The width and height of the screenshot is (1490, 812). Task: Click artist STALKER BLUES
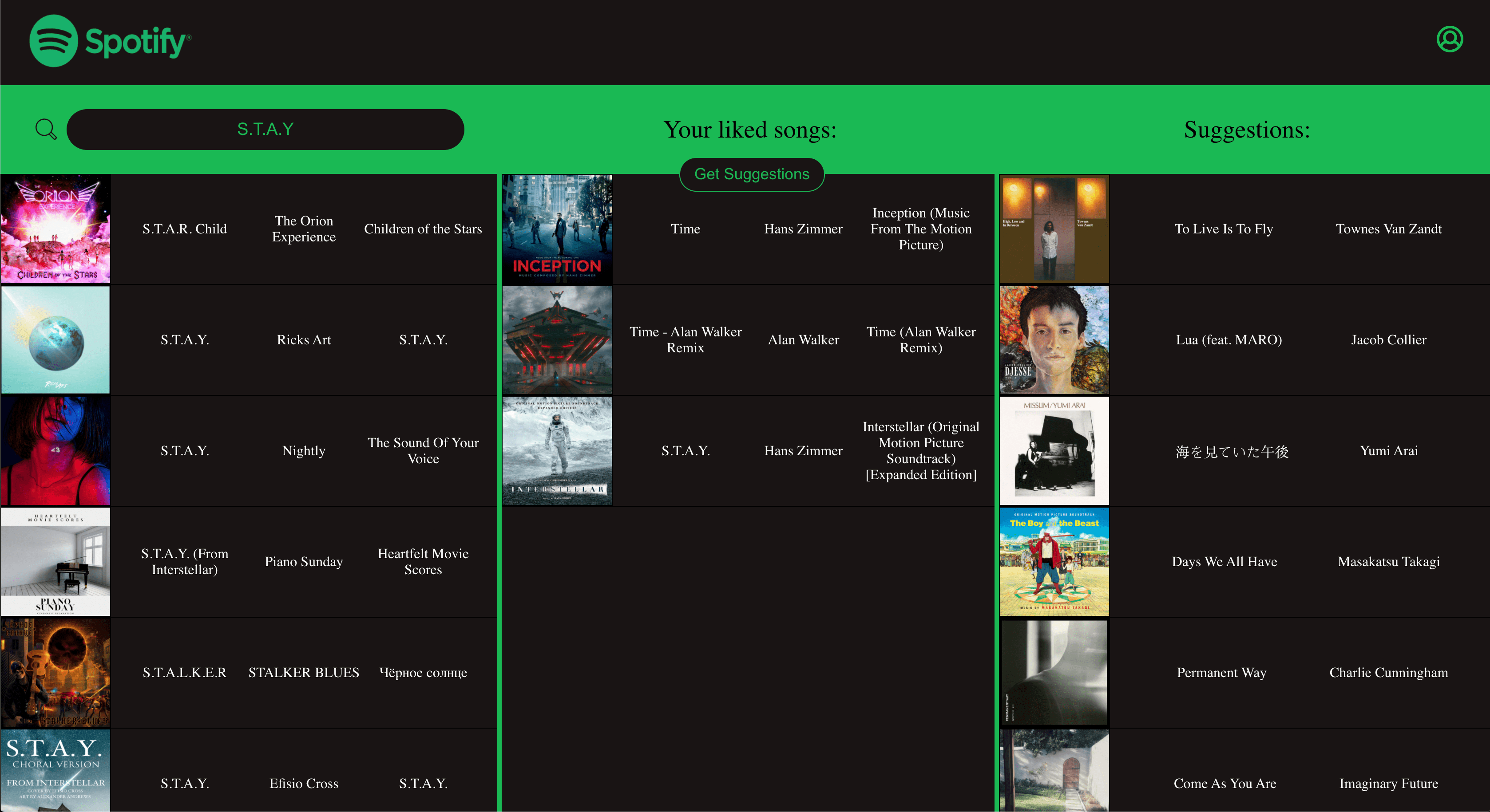coord(304,673)
